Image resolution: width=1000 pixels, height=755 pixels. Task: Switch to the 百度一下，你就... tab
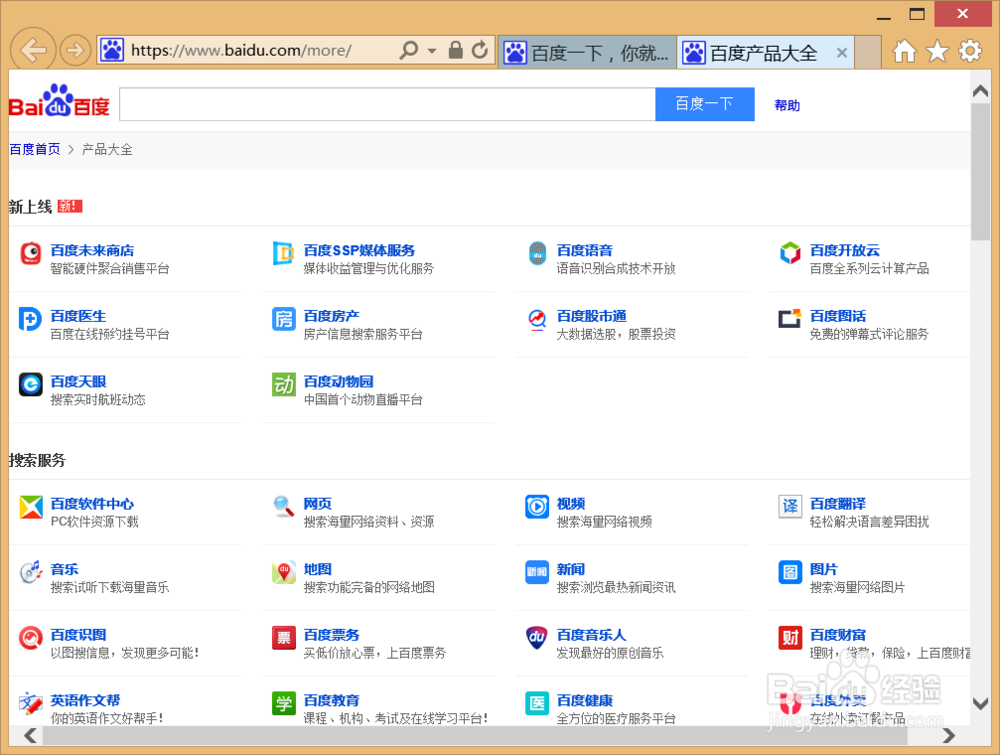tap(587, 52)
